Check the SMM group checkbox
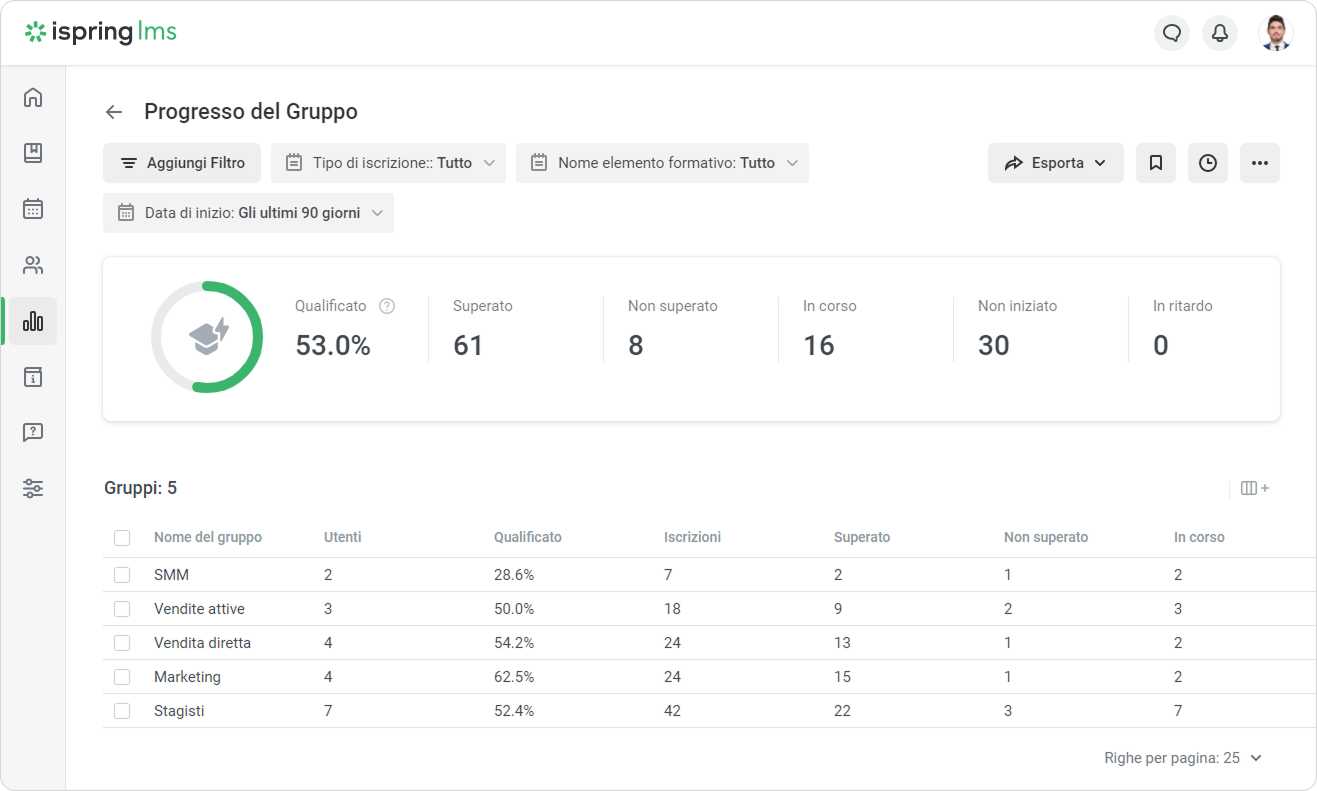 click(122, 575)
